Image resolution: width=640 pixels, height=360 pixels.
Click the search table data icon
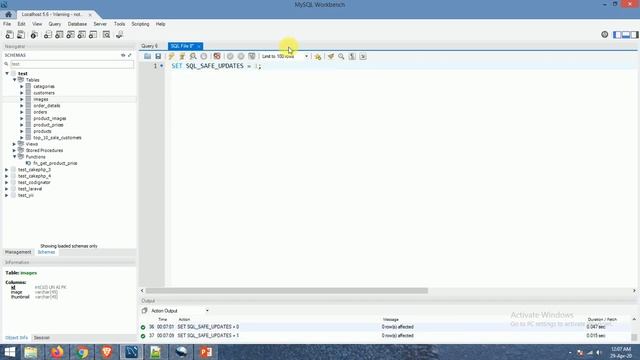[x=106, y=35]
